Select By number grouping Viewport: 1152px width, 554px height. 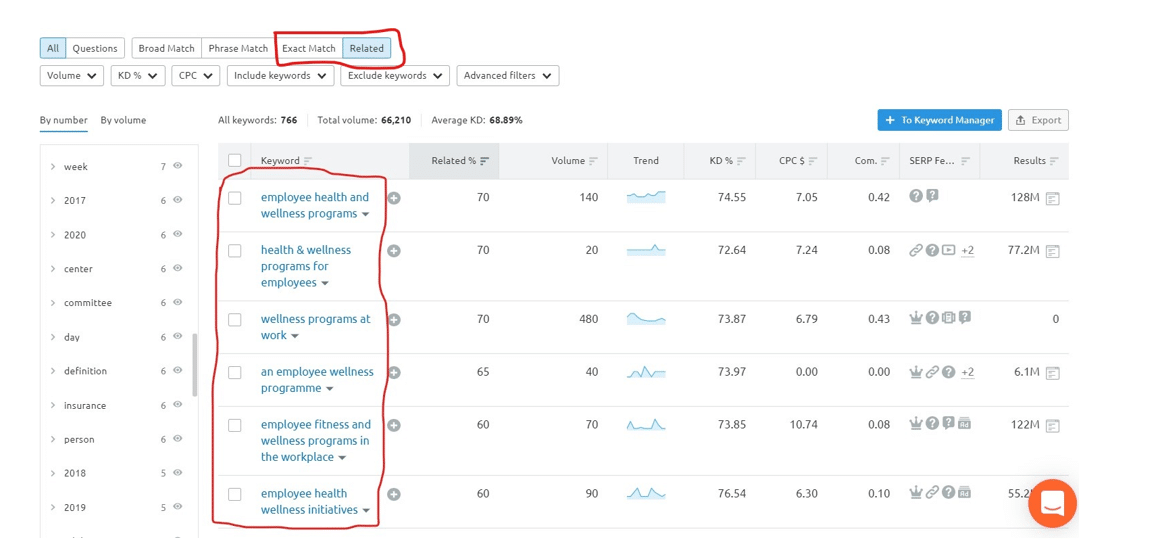pyautogui.click(x=64, y=120)
